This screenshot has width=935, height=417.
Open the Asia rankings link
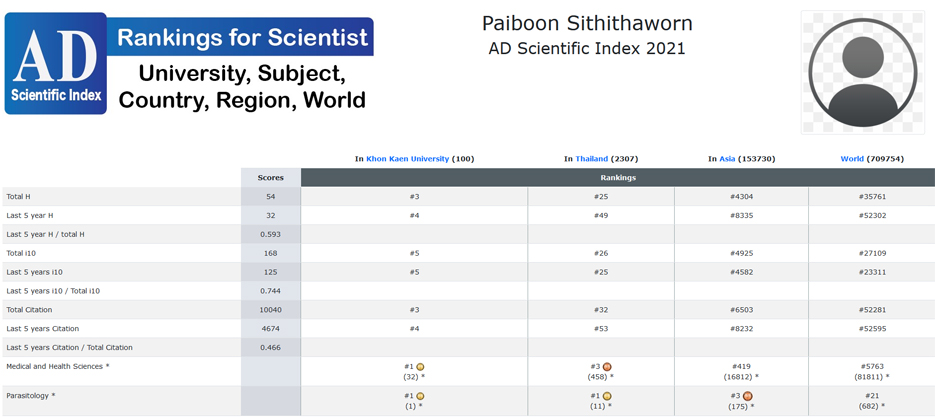tap(727, 159)
